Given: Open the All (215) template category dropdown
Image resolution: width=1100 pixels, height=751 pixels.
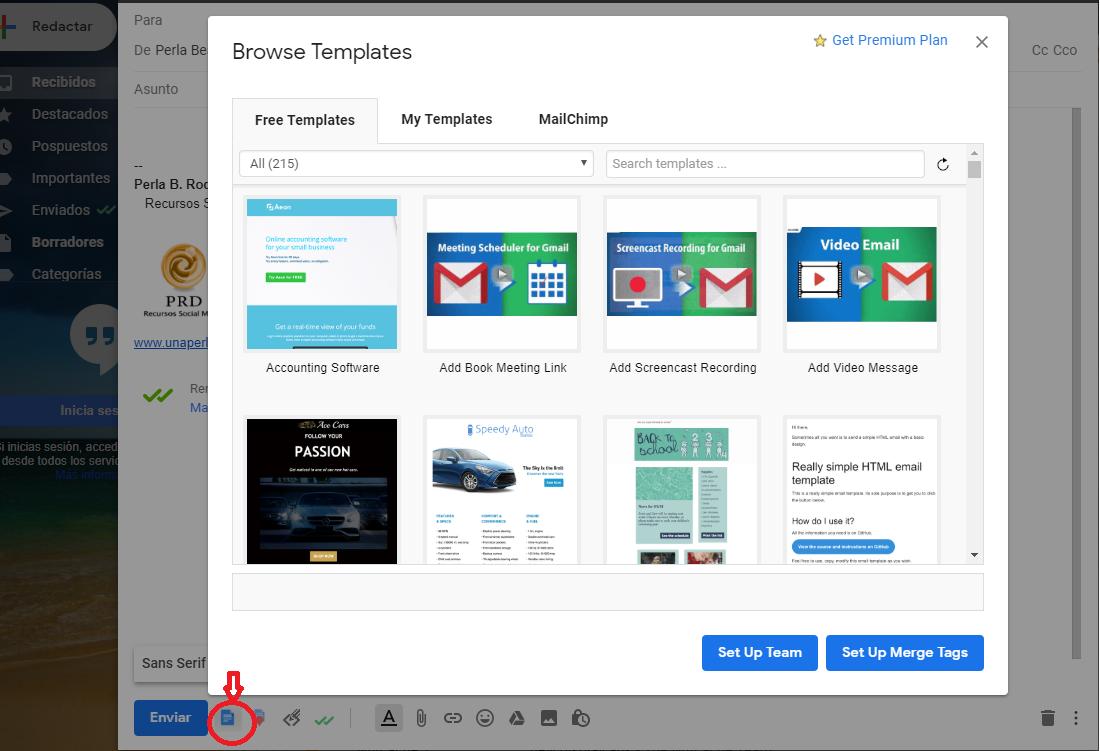Looking at the screenshot, I should click(415, 163).
